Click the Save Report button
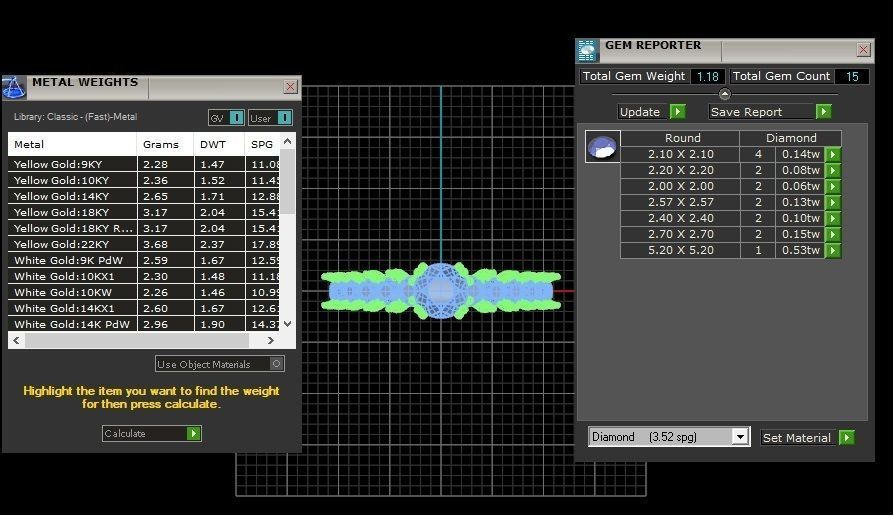The height and width of the screenshot is (516, 894). coord(762,112)
